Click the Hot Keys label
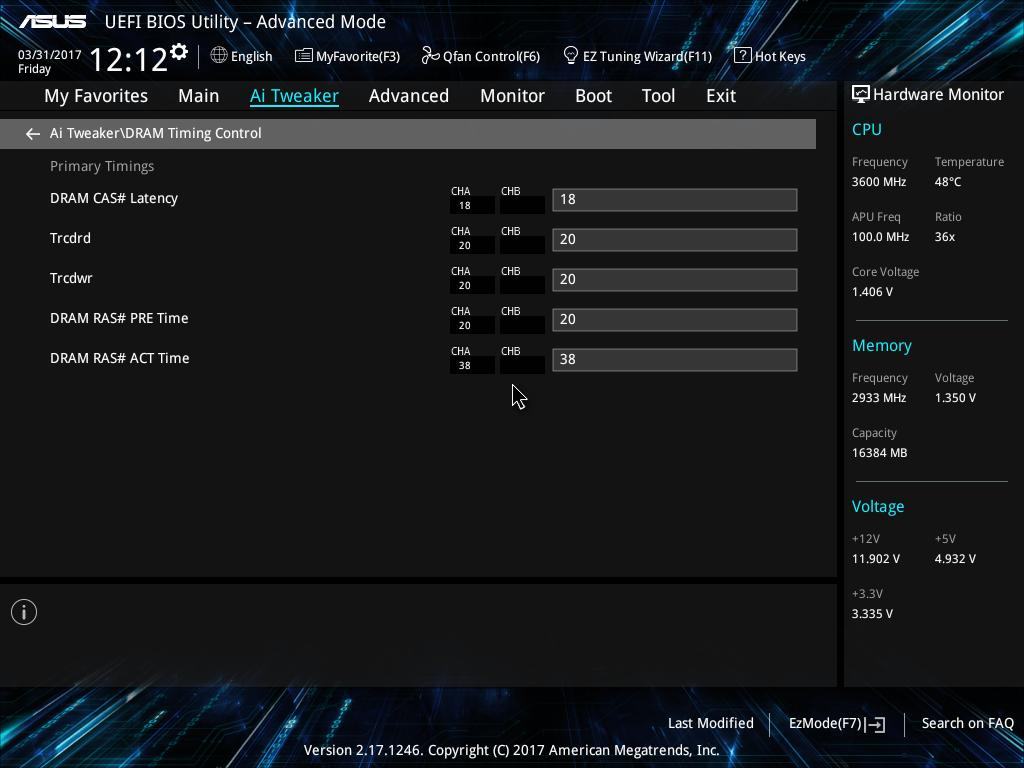This screenshot has height=768, width=1024. [780, 57]
